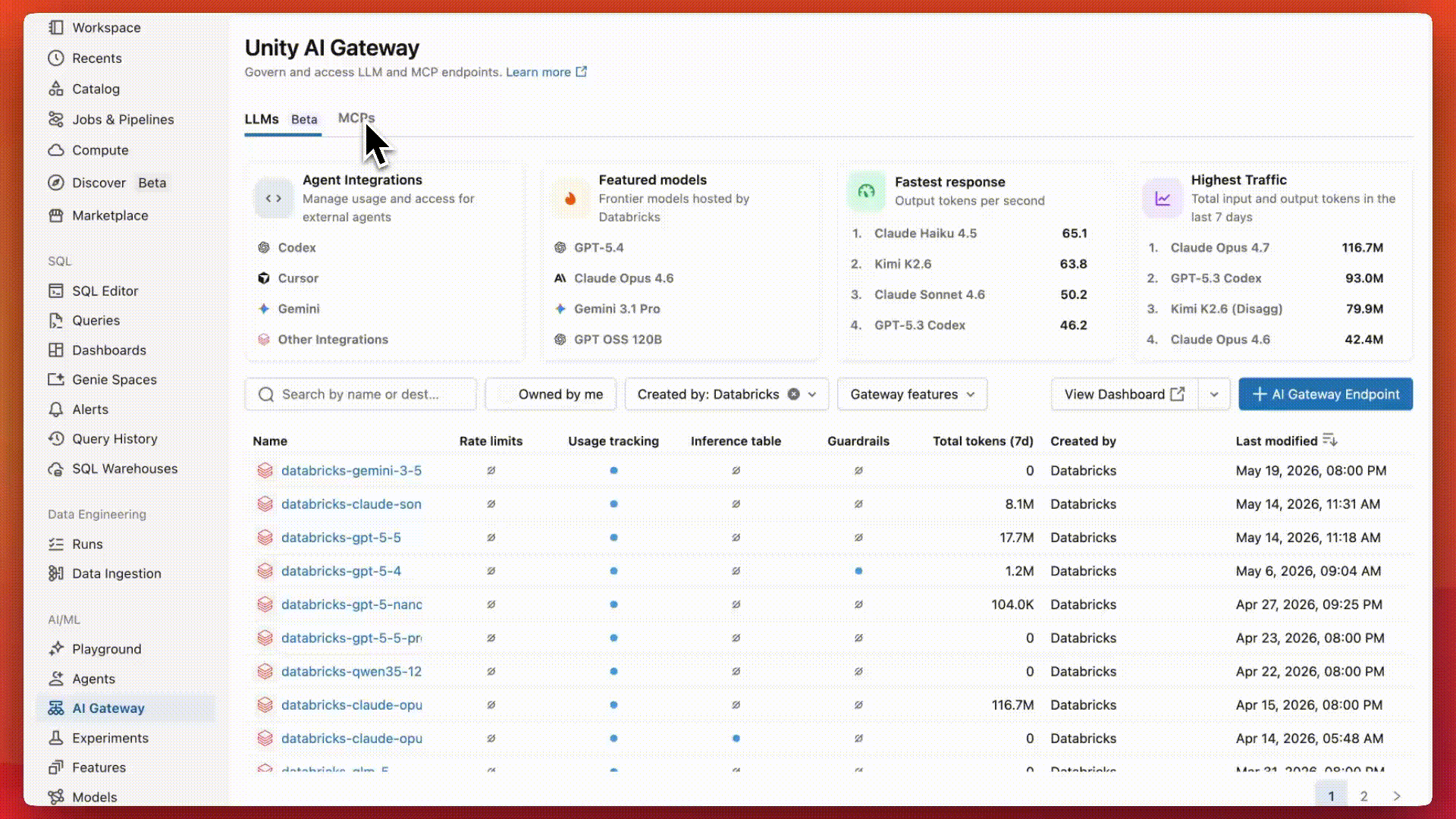Open the Experiments flask icon
This screenshot has height=819, width=1456.
[x=55, y=738]
